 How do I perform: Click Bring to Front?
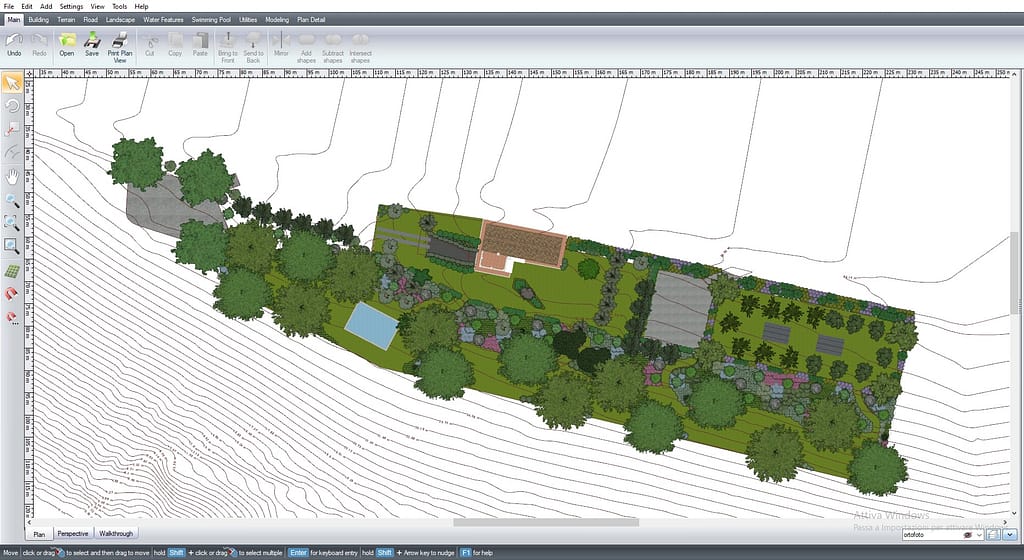coord(227,48)
